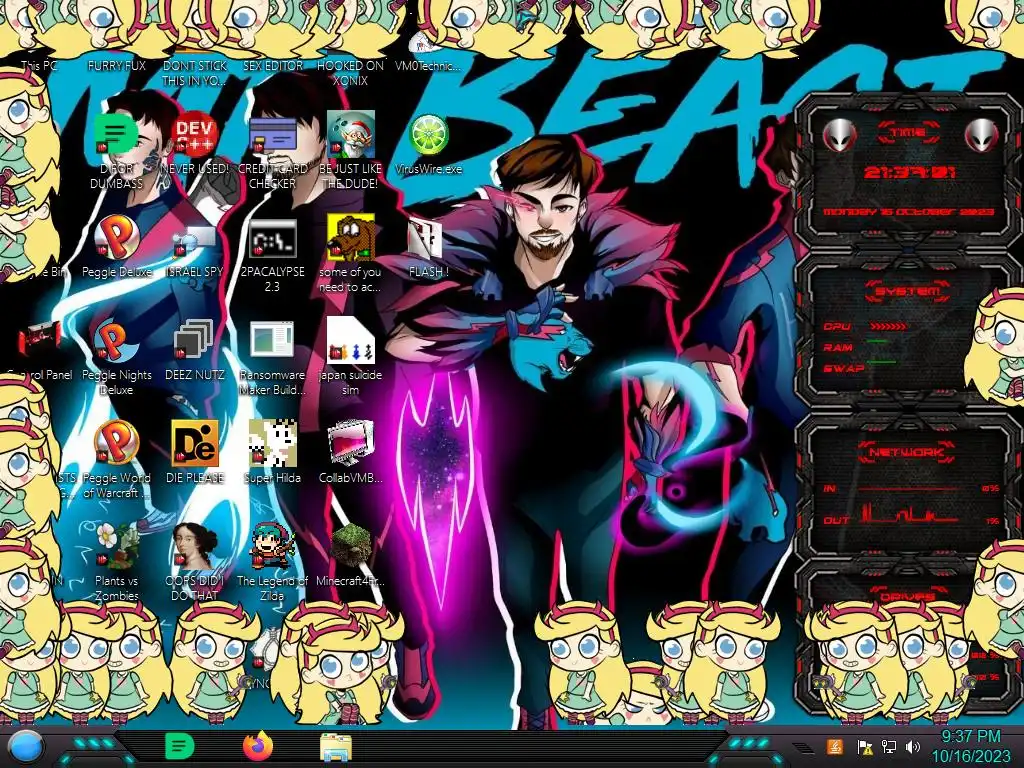Select the VirusWire.exe lime icon

tap(428, 135)
